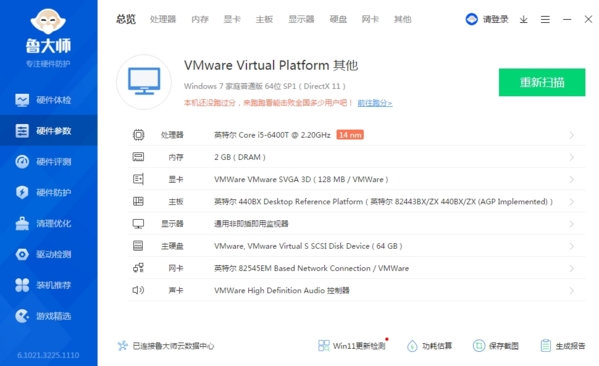This screenshot has width=599, height=366.
Task: Expand the 网卡 row chevron
Action: [x=571, y=268]
